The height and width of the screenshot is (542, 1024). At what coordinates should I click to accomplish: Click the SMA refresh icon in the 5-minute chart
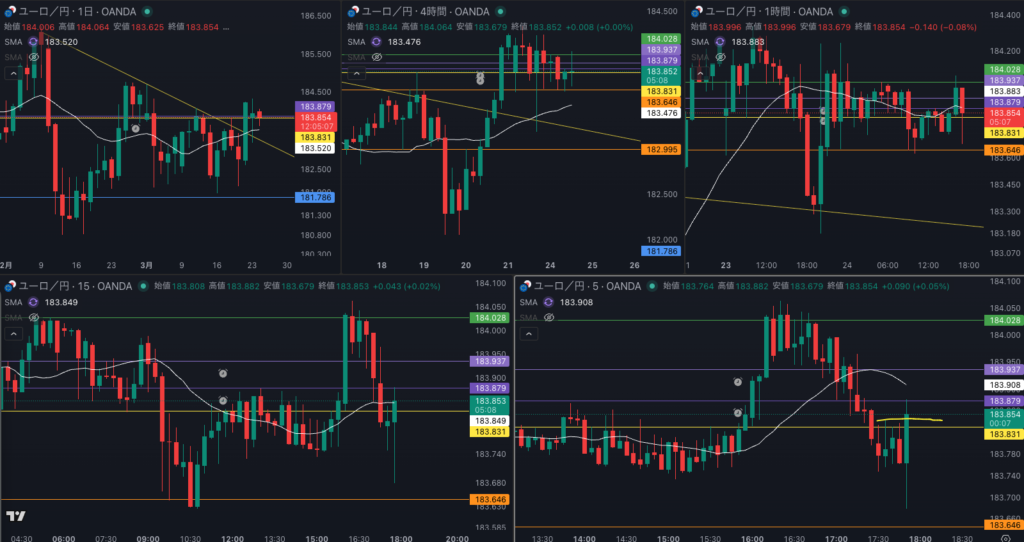click(x=548, y=302)
